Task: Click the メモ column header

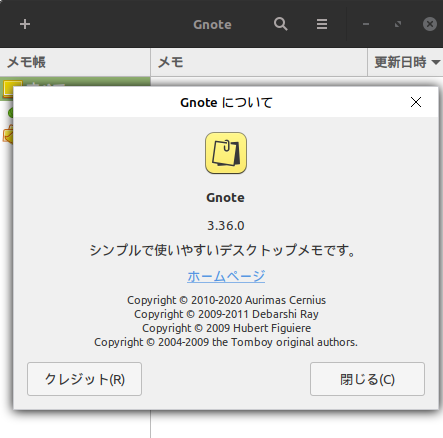Action: tap(259, 62)
